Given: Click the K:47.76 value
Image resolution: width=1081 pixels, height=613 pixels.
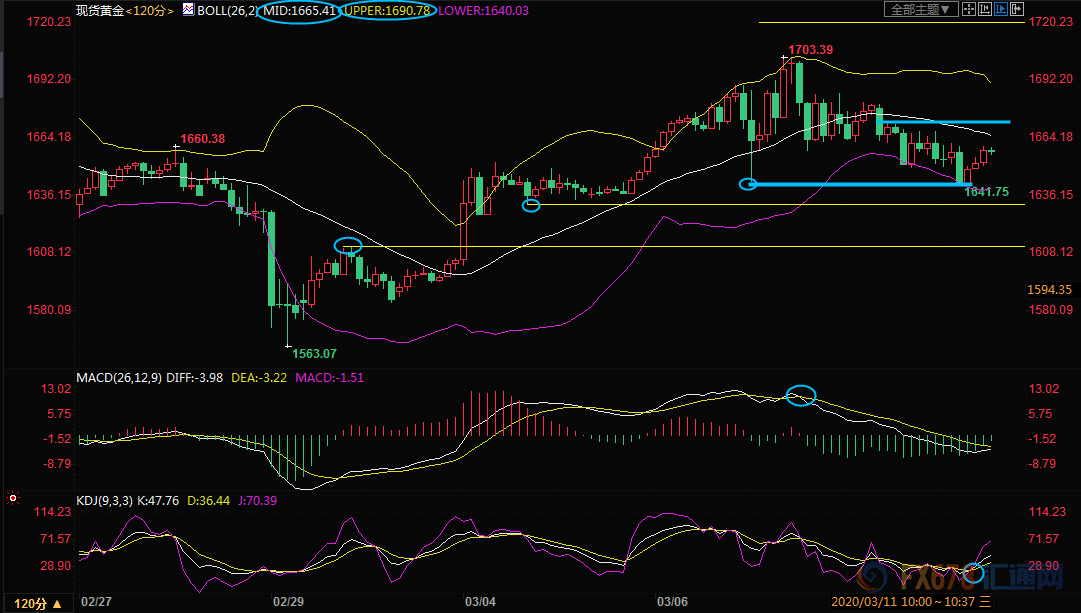Looking at the screenshot, I should click(x=158, y=501).
